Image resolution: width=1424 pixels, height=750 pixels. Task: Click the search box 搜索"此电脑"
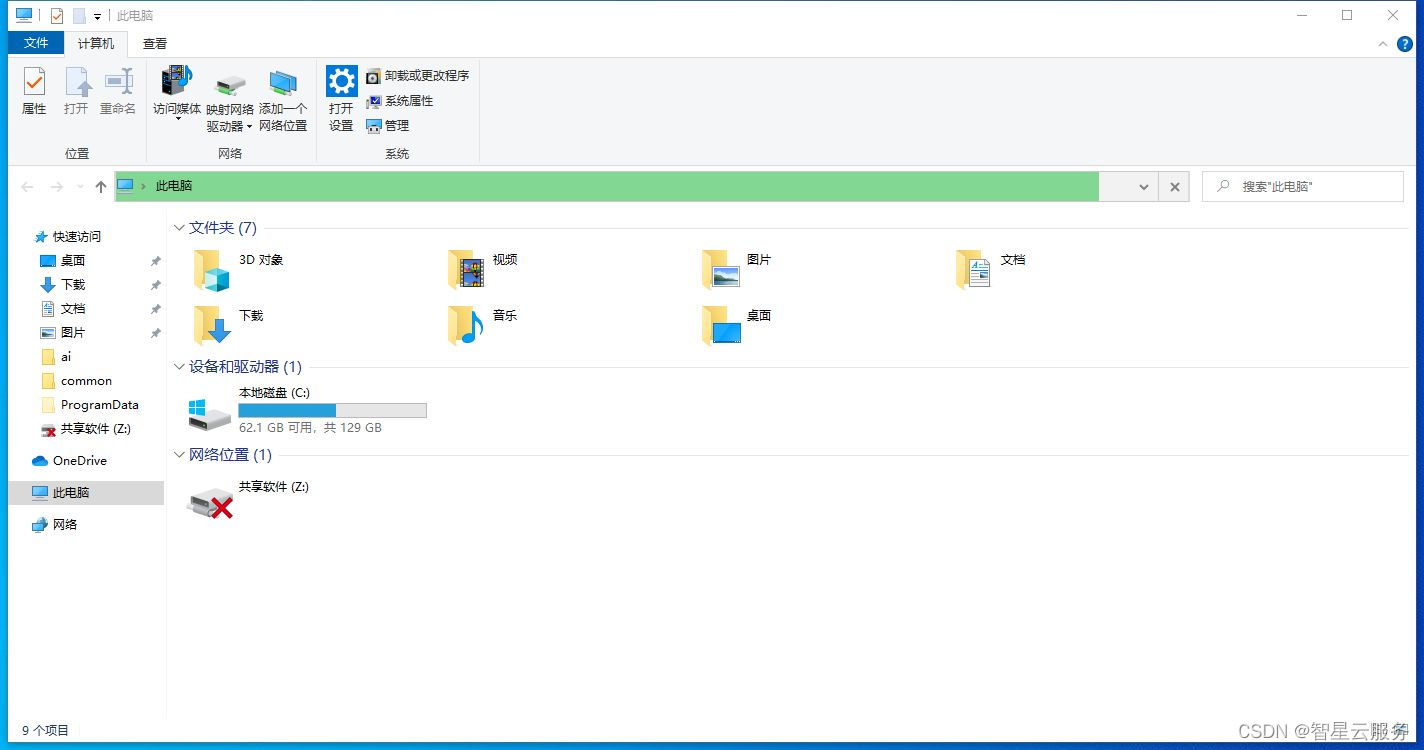coord(1303,186)
